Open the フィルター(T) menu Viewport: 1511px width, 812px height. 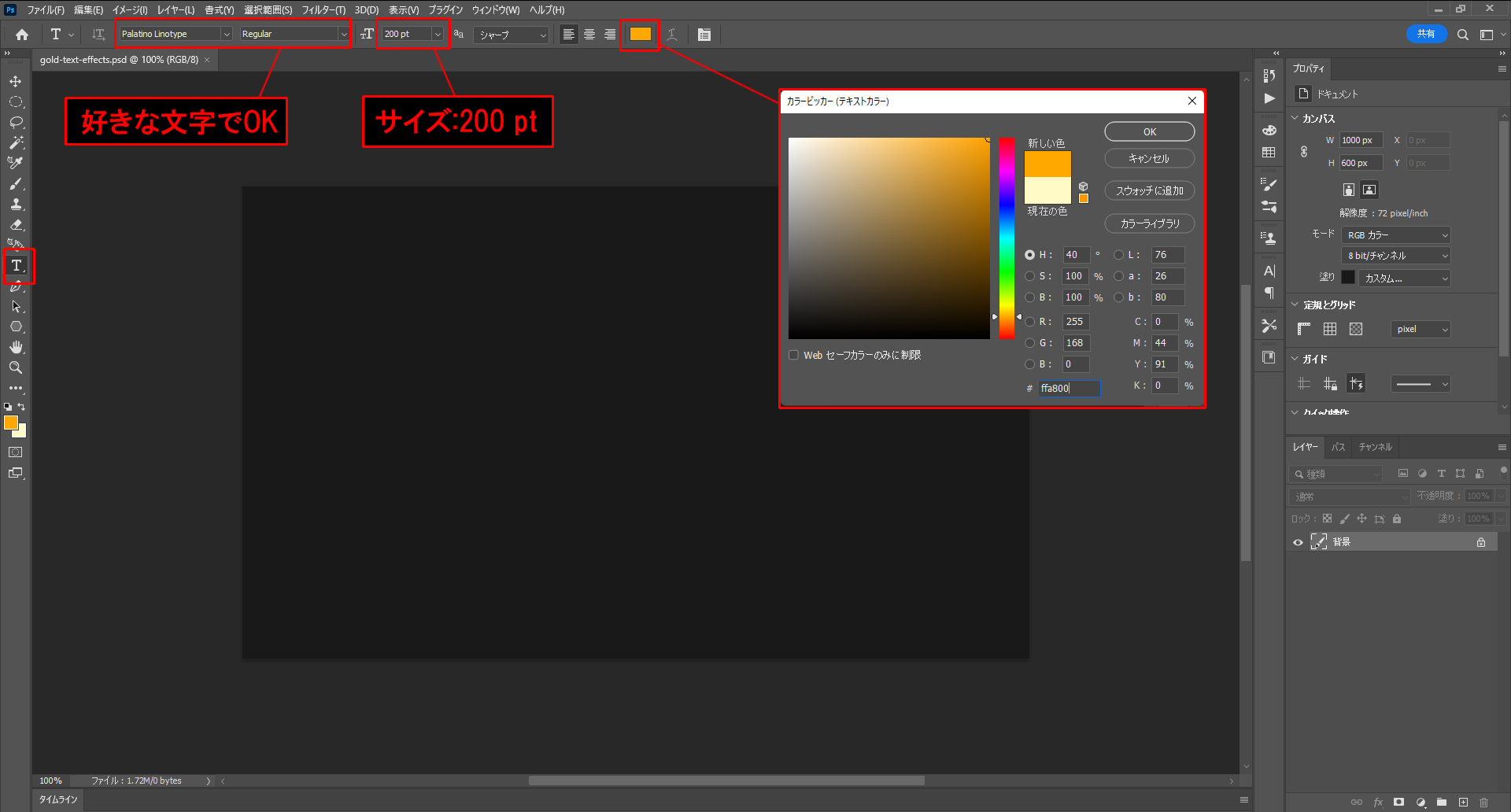coord(323,10)
